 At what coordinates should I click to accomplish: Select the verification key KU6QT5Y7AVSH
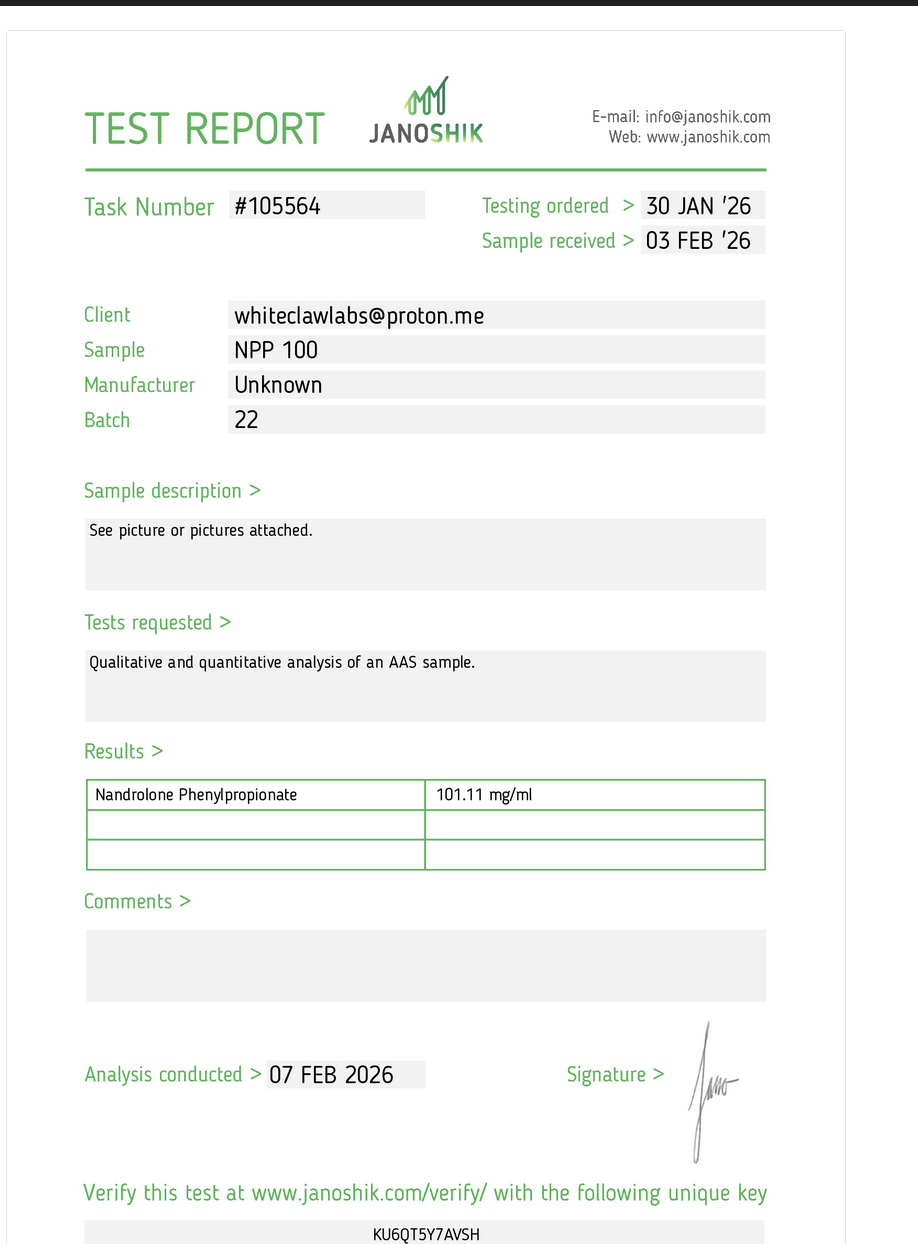[x=426, y=1234]
